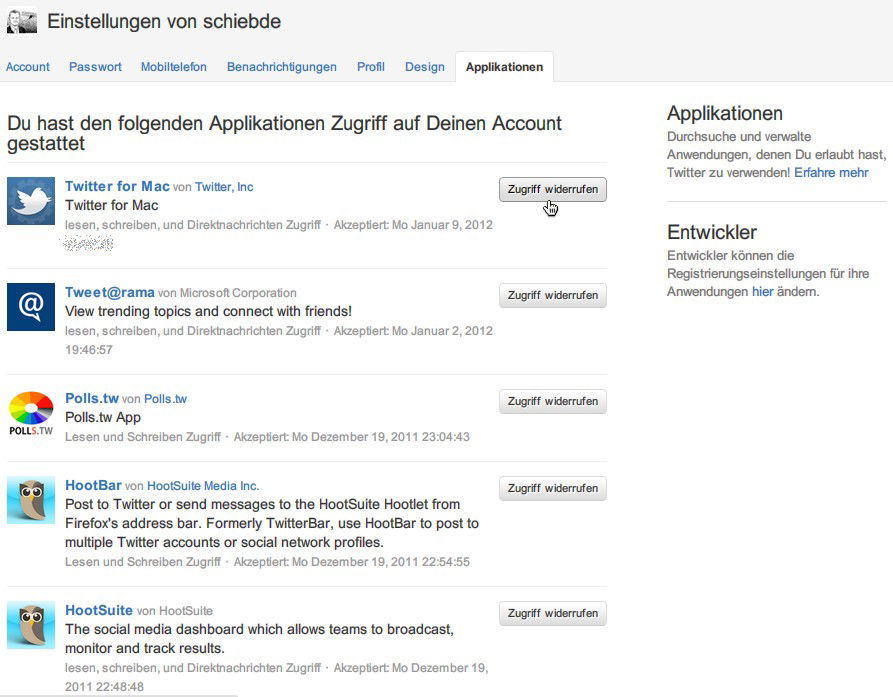
Task: Go to the Benachrichtigungen tab
Action: pos(281,67)
